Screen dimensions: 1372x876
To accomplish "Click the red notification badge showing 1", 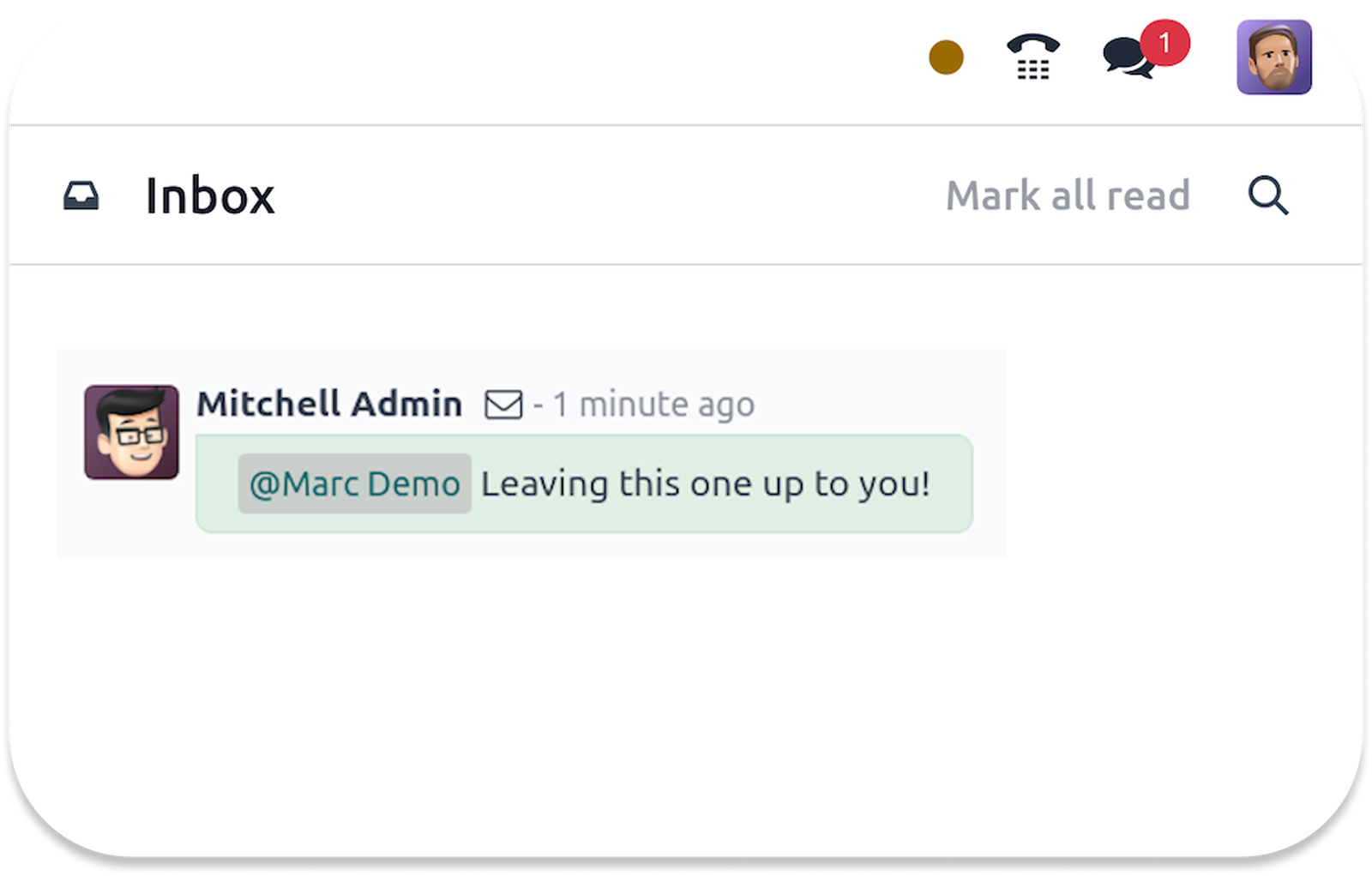I will 1164,42.
